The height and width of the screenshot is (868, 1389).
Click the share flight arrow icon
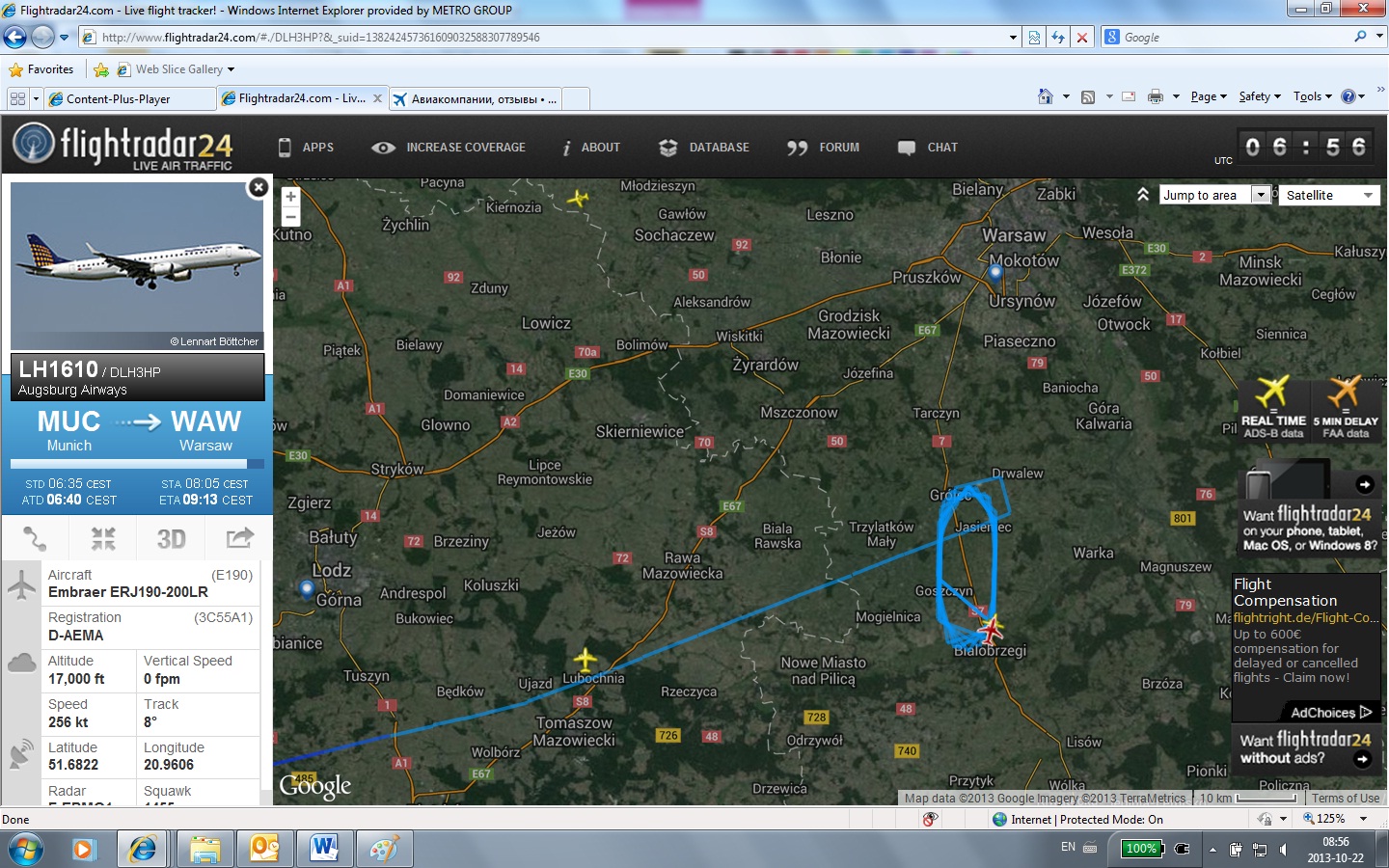(239, 538)
